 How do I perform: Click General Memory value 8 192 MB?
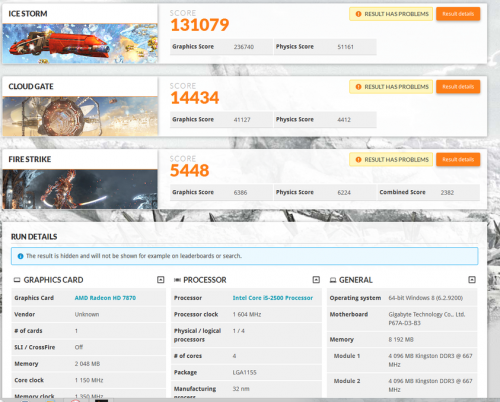(401, 340)
